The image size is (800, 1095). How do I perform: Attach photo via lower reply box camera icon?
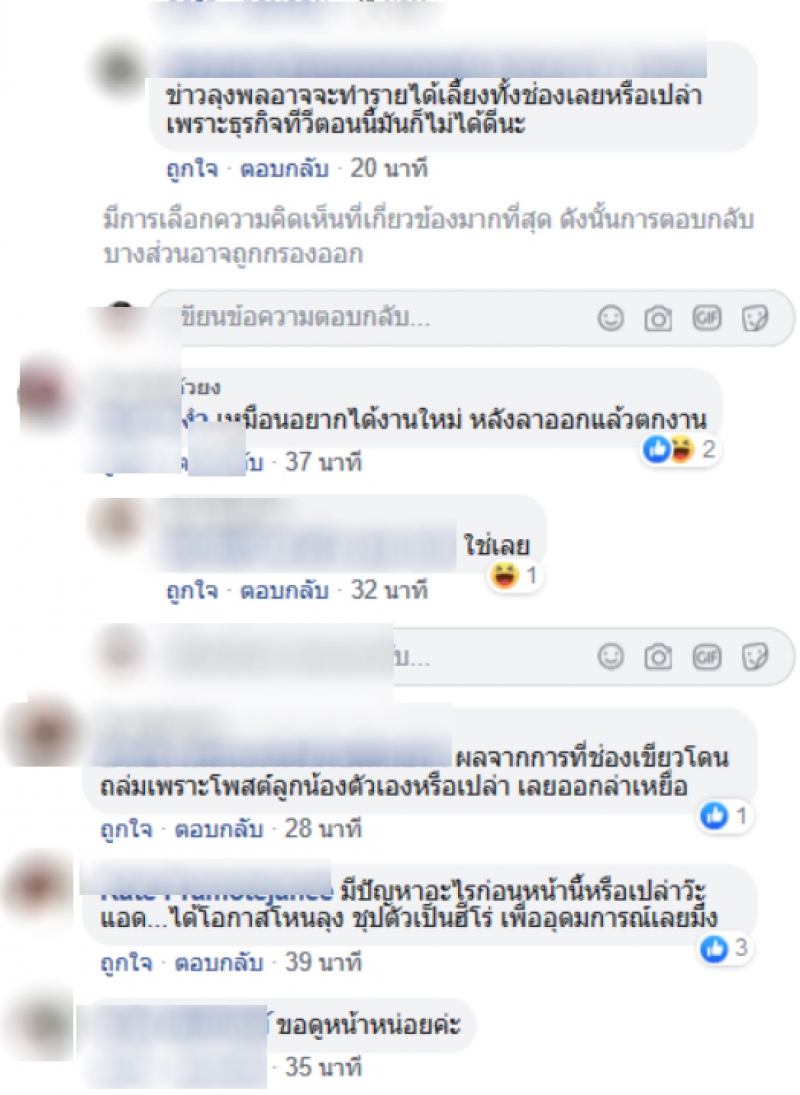click(x=658, y=656)
